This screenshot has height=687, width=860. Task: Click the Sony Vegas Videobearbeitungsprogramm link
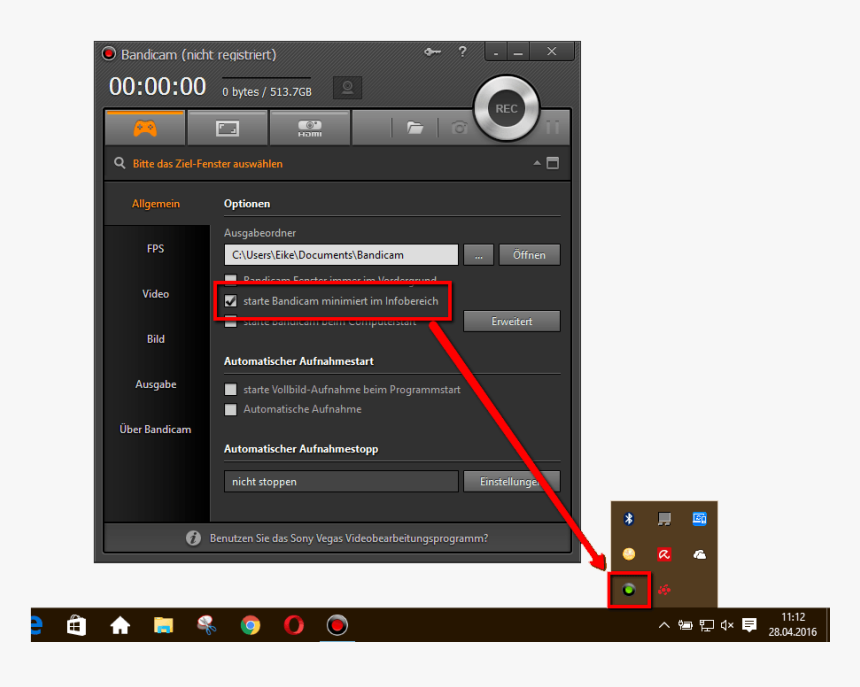[349, 538]
